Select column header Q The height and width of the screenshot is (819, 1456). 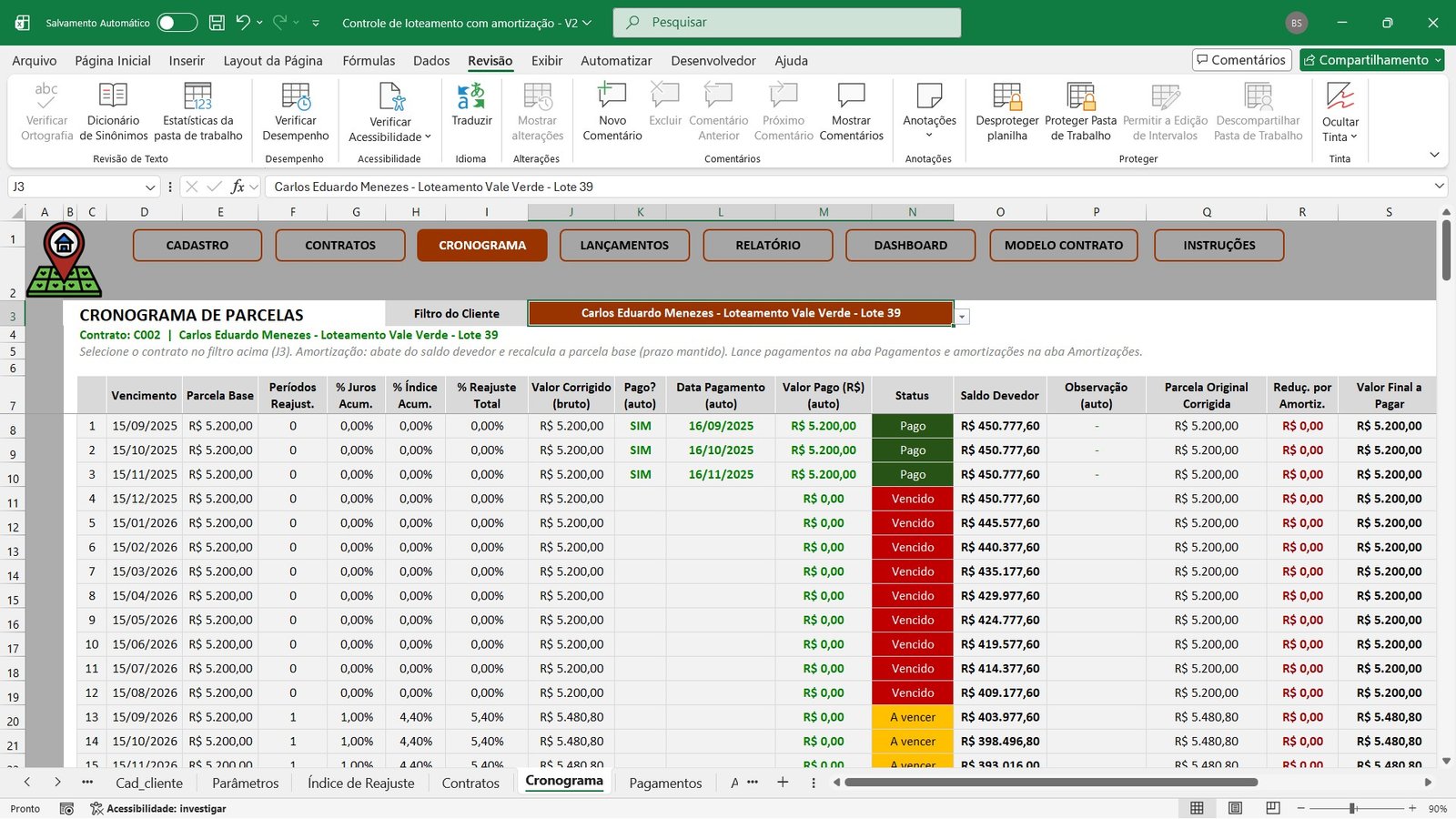coord(1207,212)
